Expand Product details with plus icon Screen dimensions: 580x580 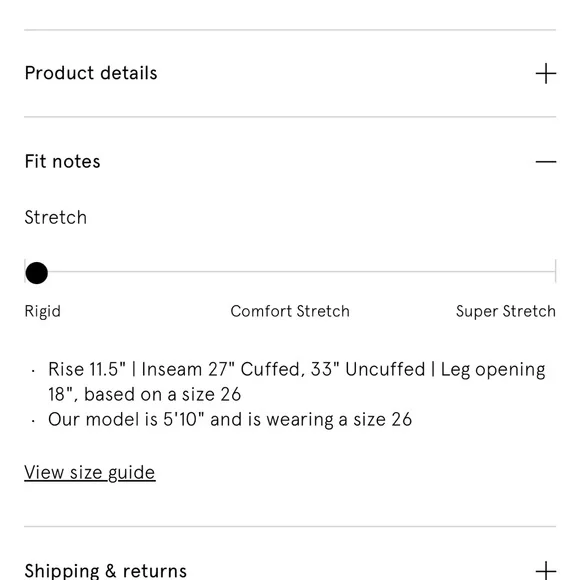click(x=546, y=73)
